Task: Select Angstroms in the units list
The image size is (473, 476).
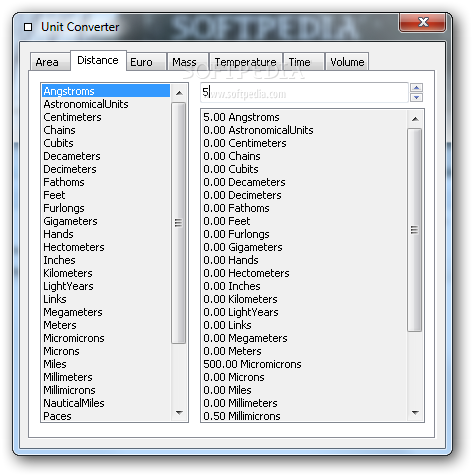Action: [106, 91]
